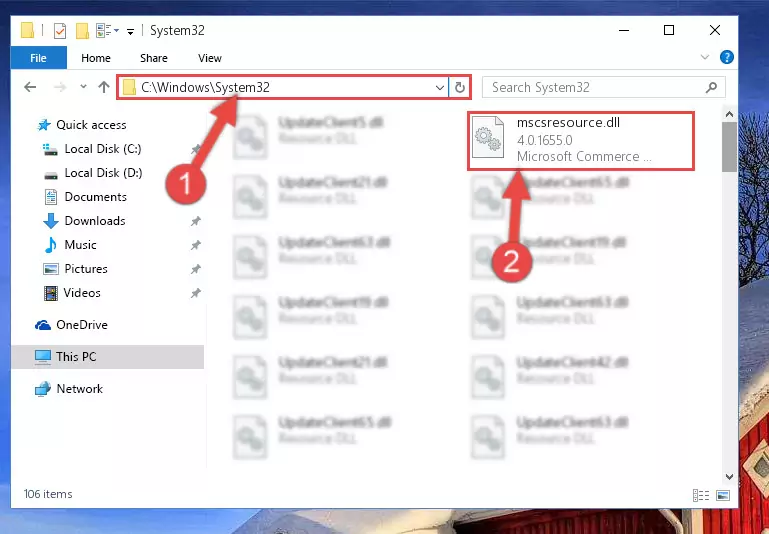The image size is (769, 534).
Task: Expand the ribbon with the chevron
Action: pos(705,57)
